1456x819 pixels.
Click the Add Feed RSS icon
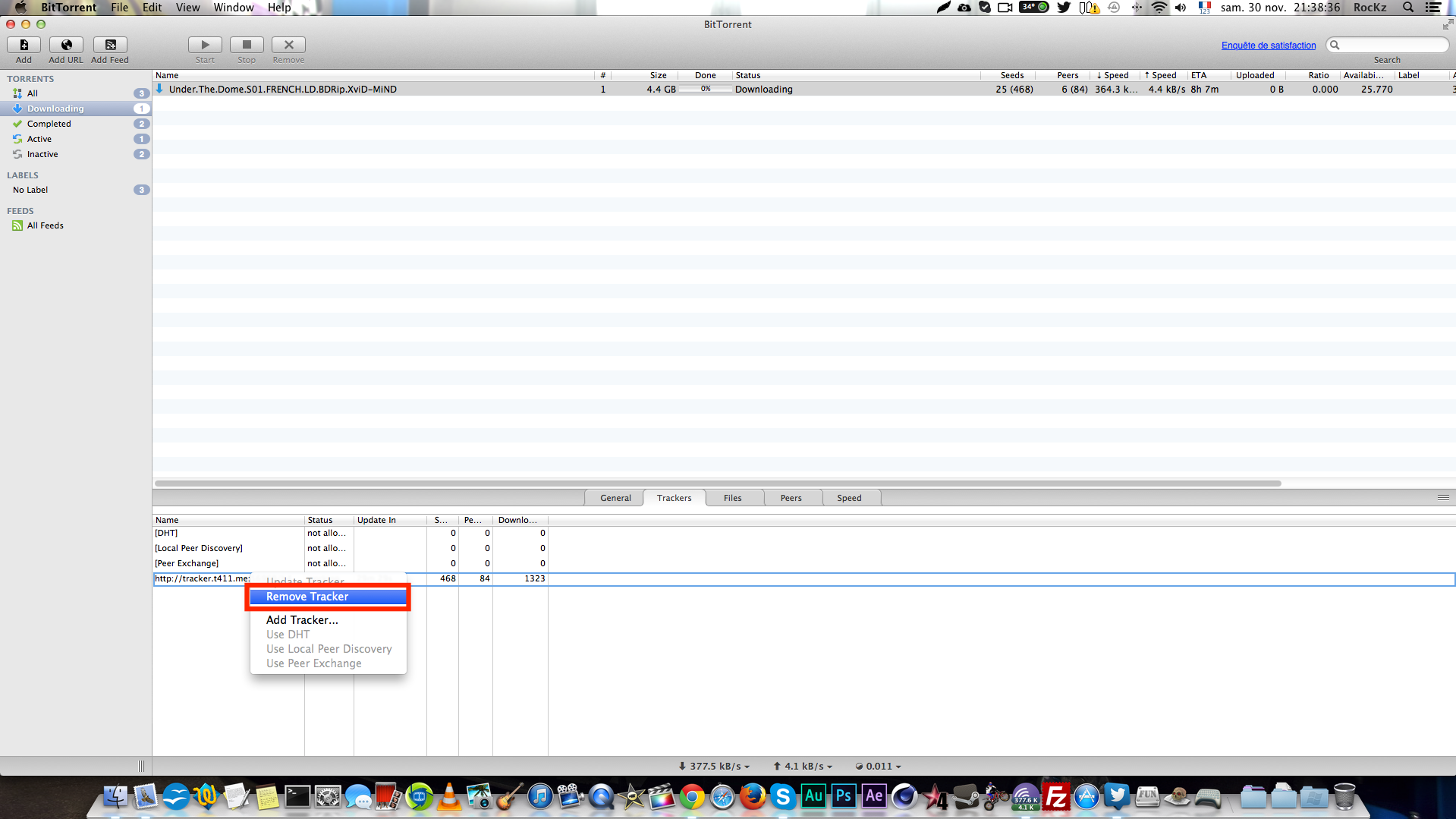coord(110,45)
